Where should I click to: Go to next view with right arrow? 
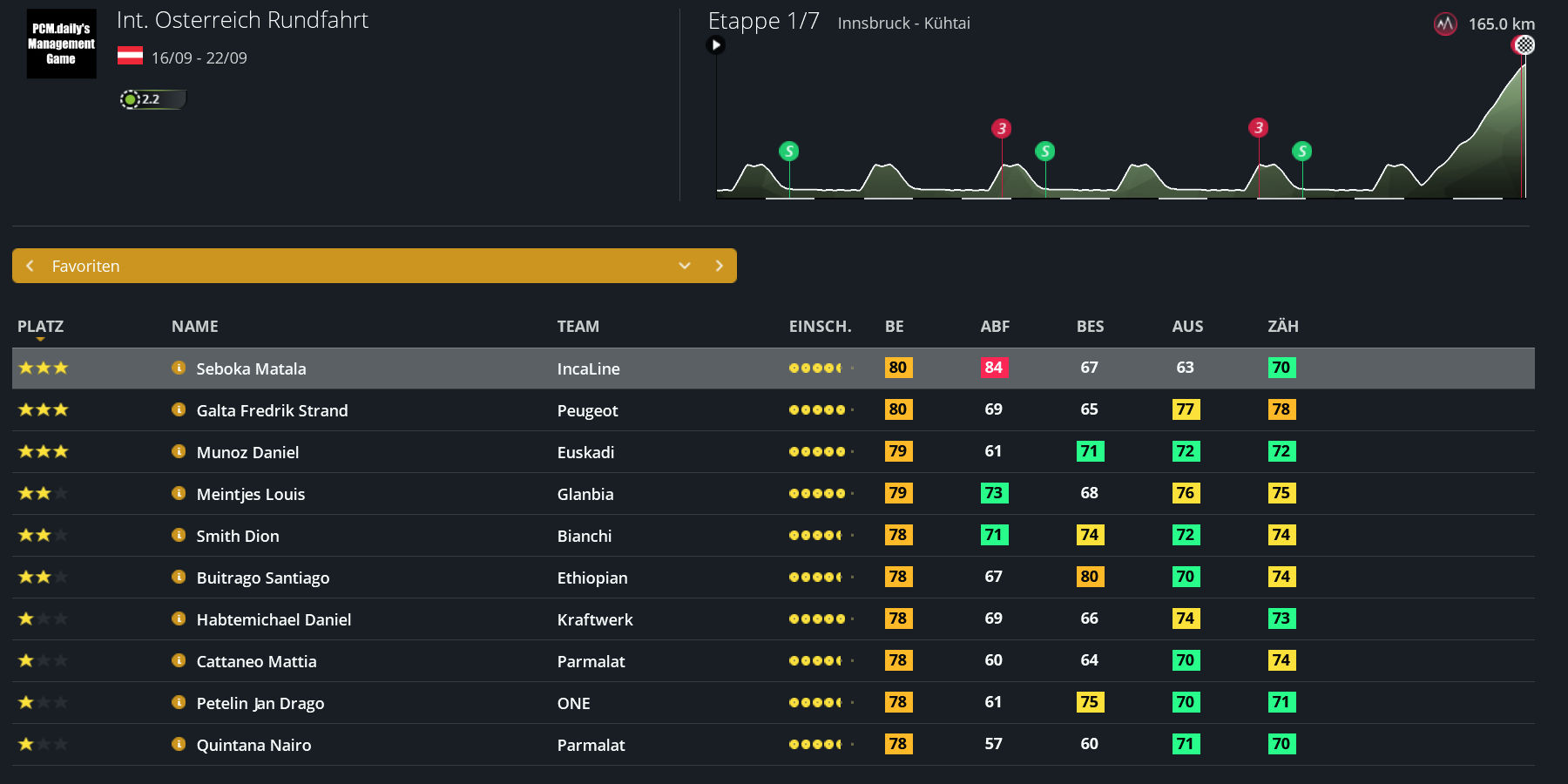[720, 266]
